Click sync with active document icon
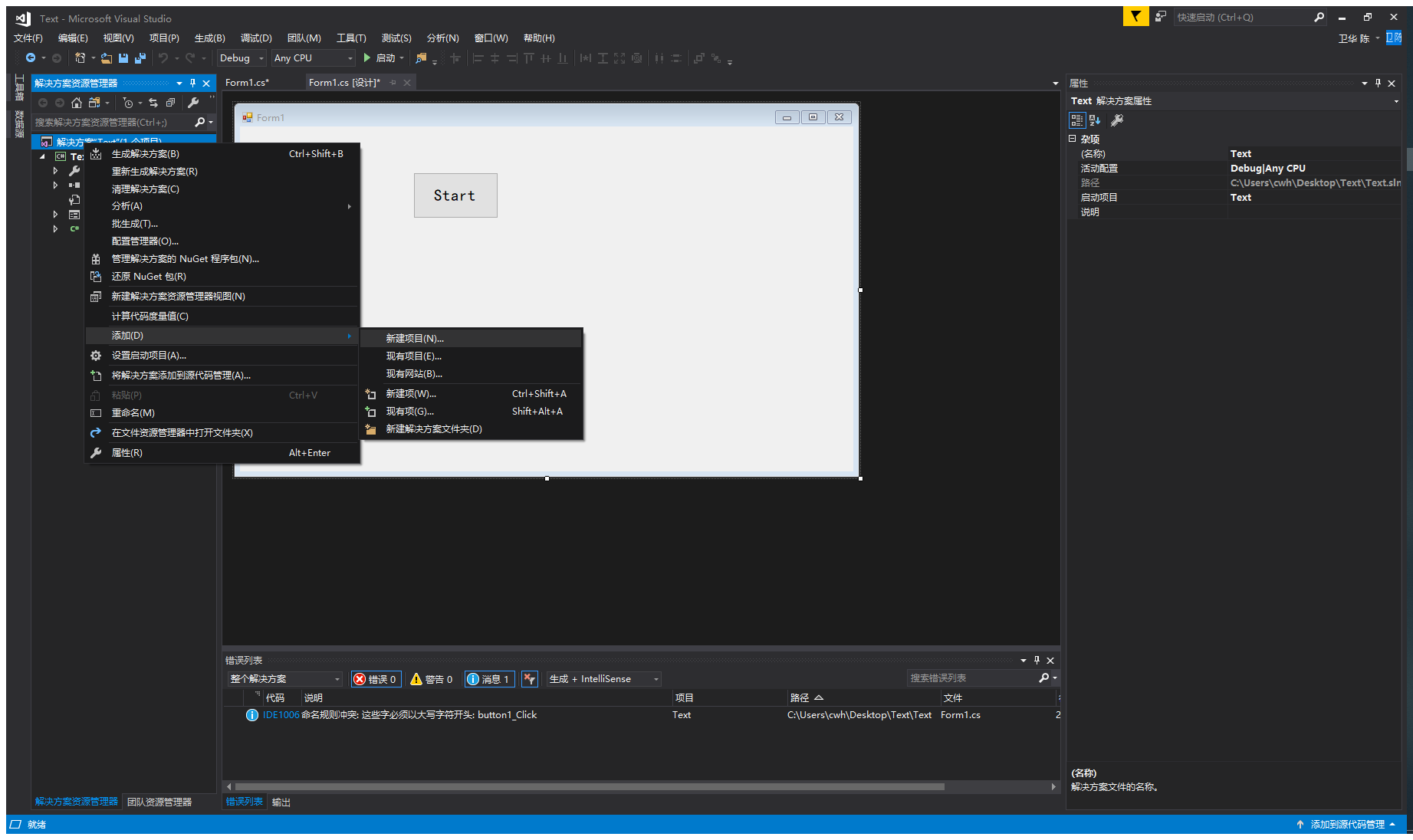The image size is (1413, 840). point(153,103)
